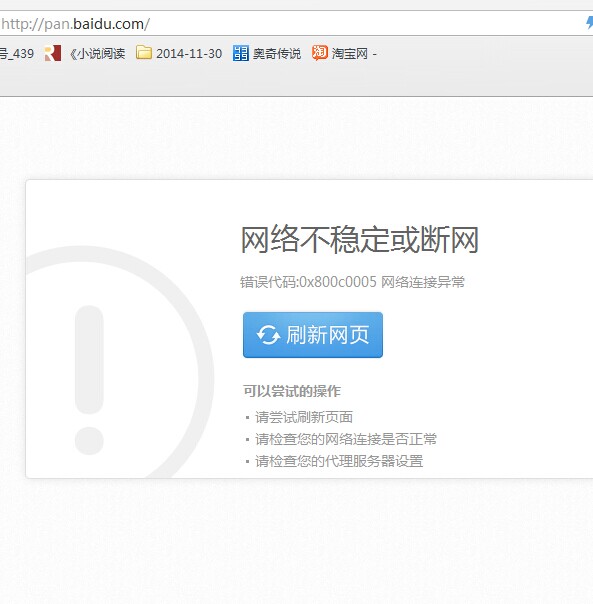This screenshot has height=604, width=593.
Task: Open the 《小说阅读 bookmark label
Action: click(97, 54)
